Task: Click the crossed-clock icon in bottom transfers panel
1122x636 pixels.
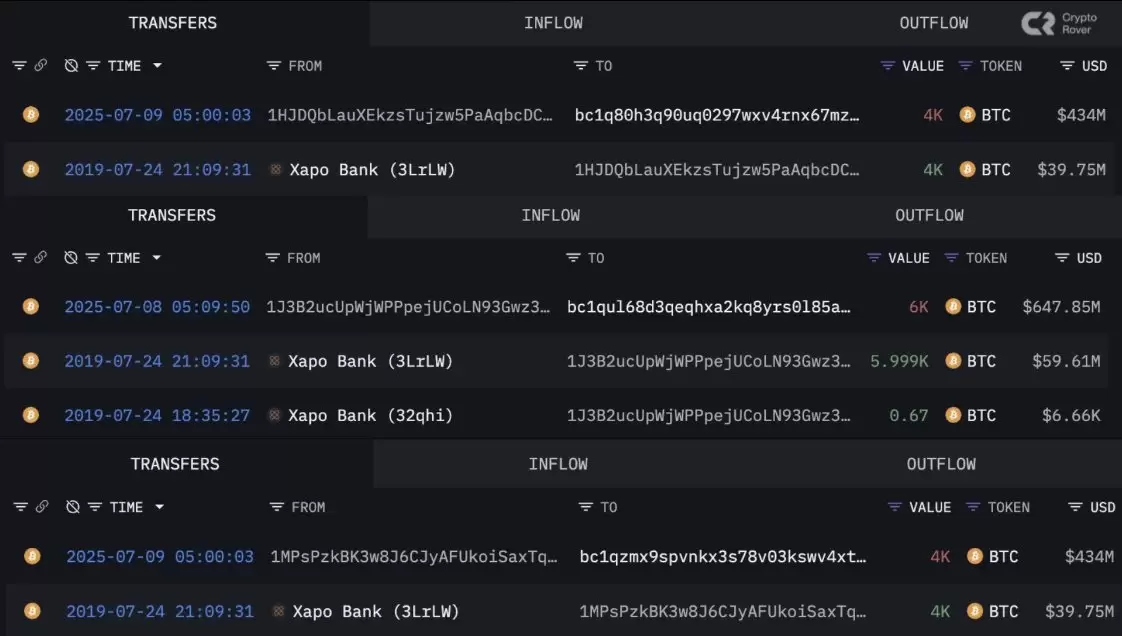Action: (72, 507)
